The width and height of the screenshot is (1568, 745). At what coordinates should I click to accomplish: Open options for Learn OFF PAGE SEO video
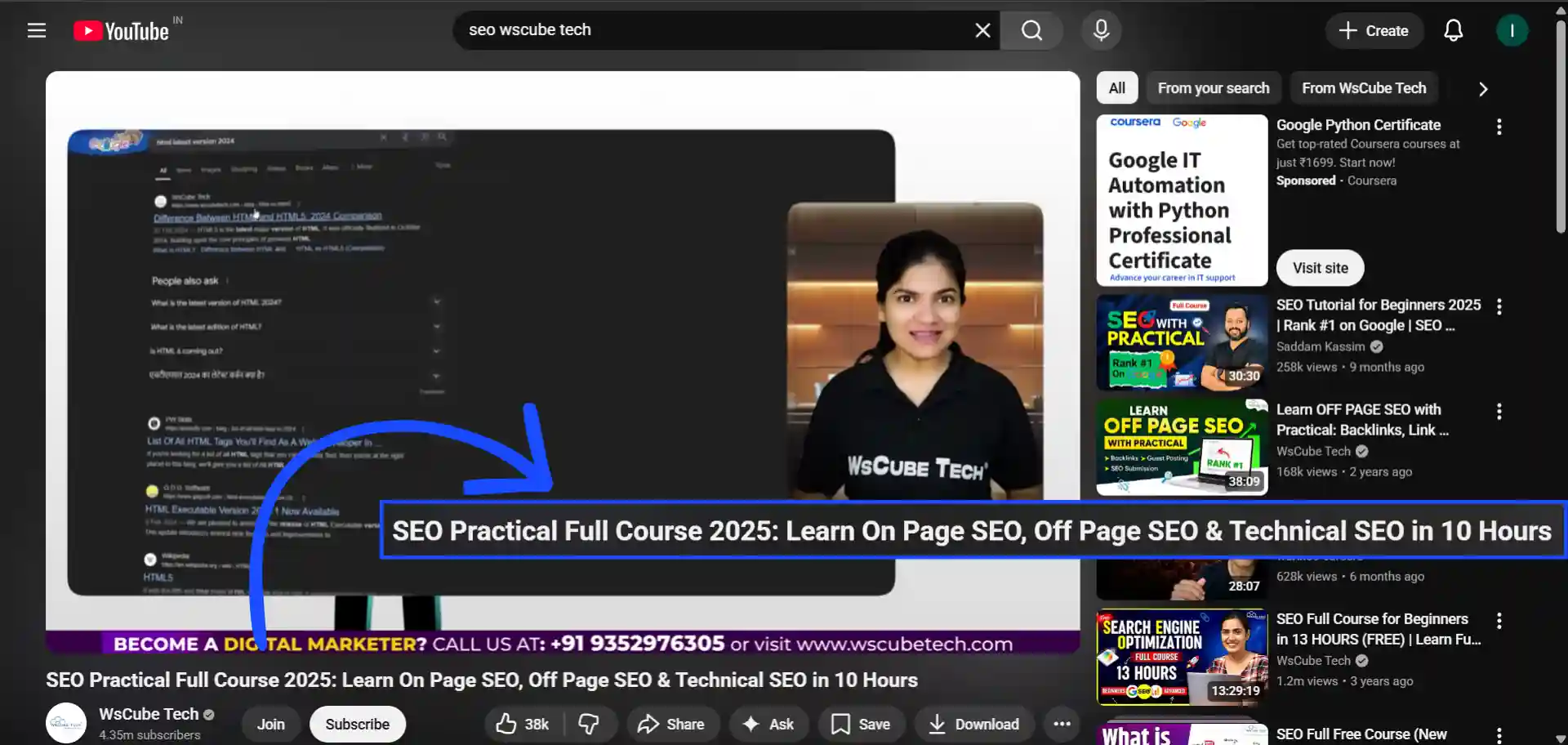click(x=1499, y=411)
